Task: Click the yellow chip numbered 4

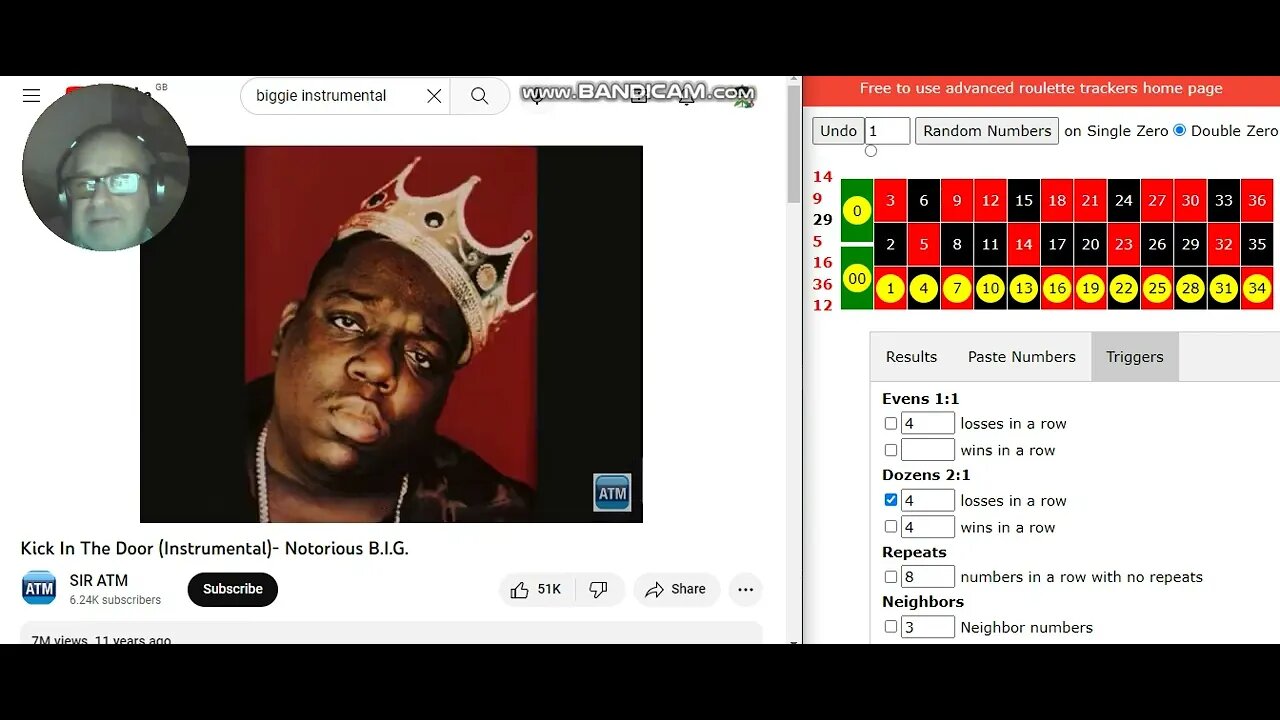Action: coord(923,289)
